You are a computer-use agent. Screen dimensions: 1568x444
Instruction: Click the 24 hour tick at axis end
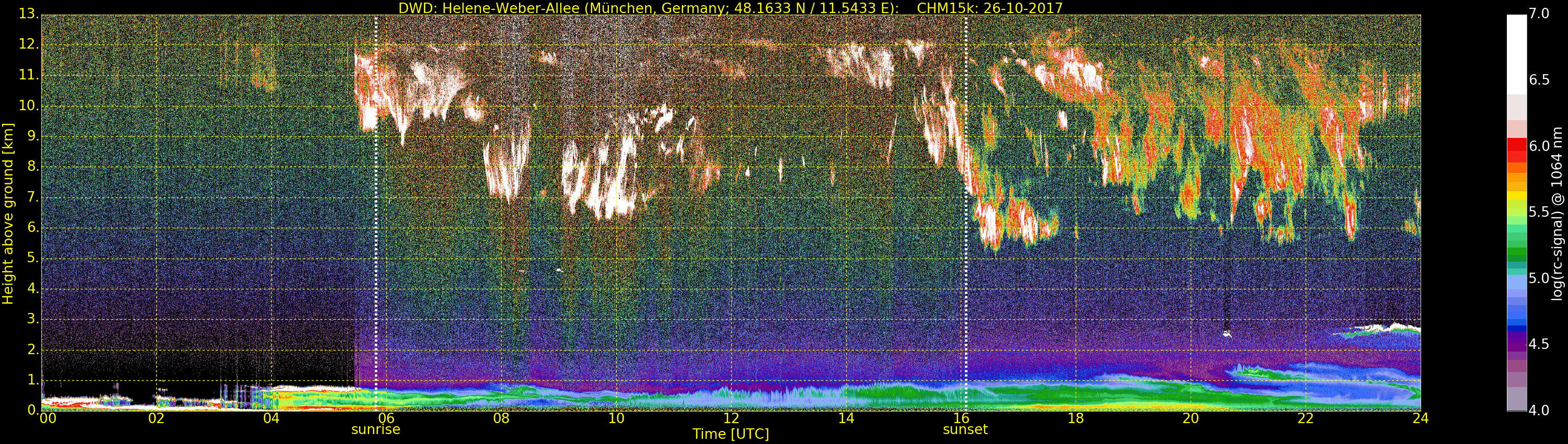pyautogui.click(x=1420, y=418)
